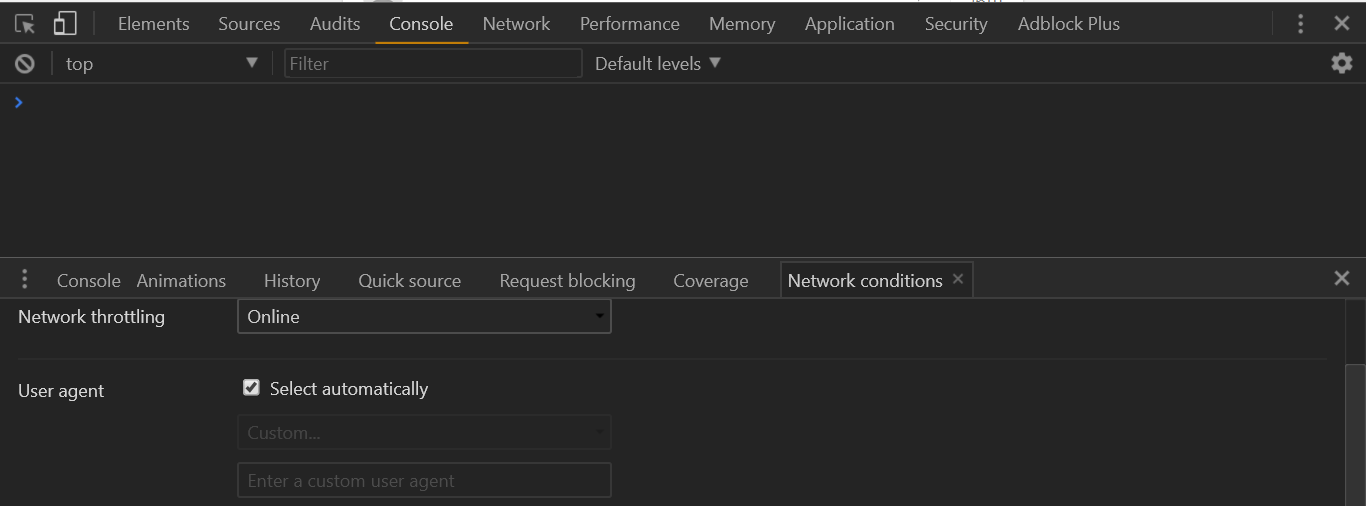1366x506 pixels.
Task: Open DevTools three-dot customize menu
Action: click(1300, 24)
